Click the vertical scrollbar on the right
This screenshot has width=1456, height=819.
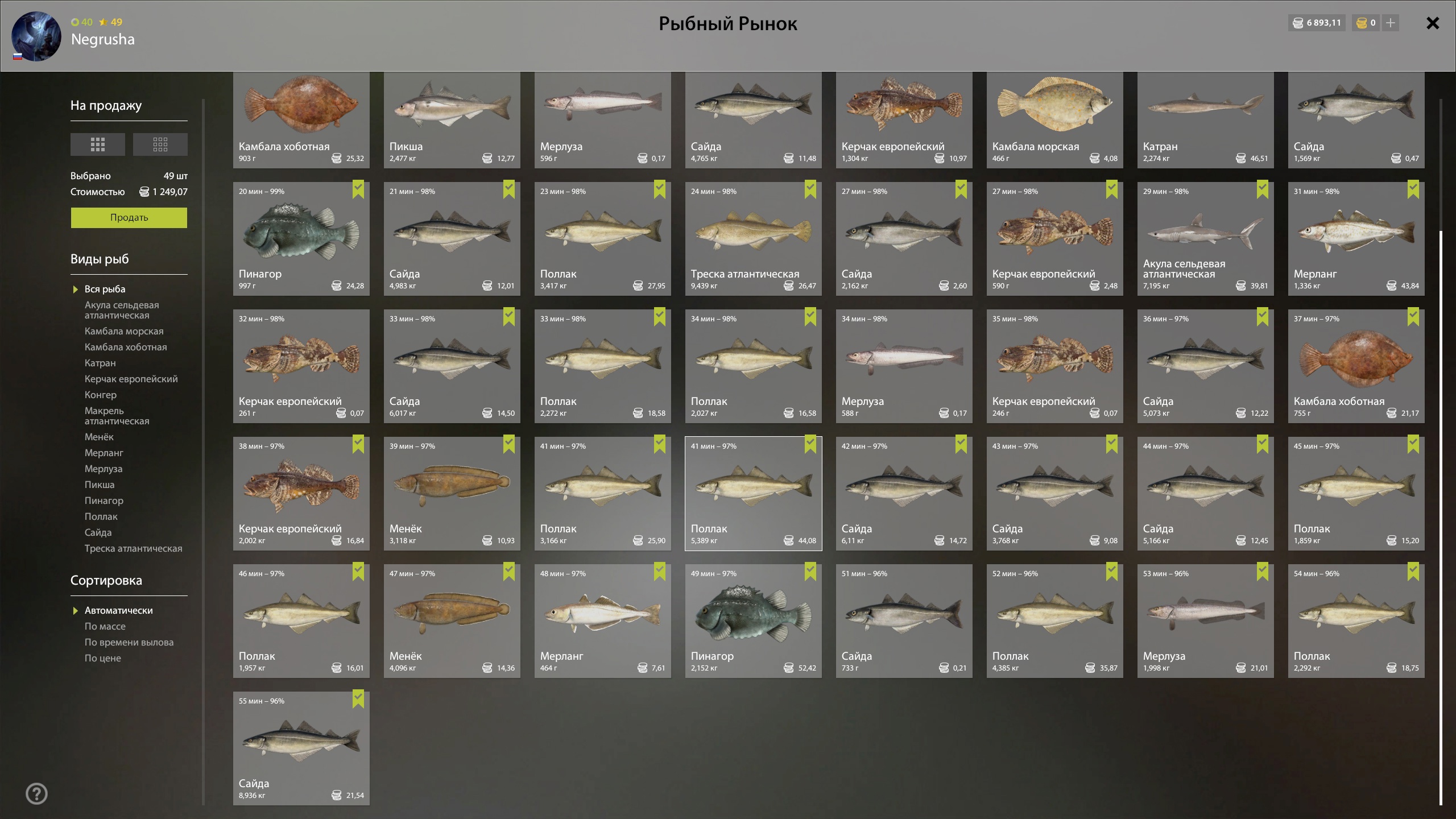coord(1441,518)
